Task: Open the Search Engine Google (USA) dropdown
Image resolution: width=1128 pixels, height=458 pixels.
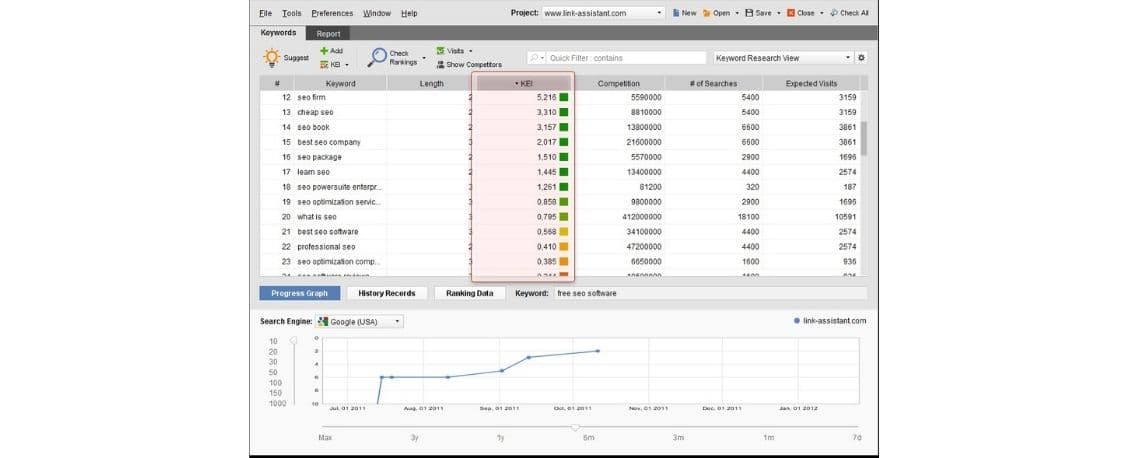Action: click(x=398, y=322)
